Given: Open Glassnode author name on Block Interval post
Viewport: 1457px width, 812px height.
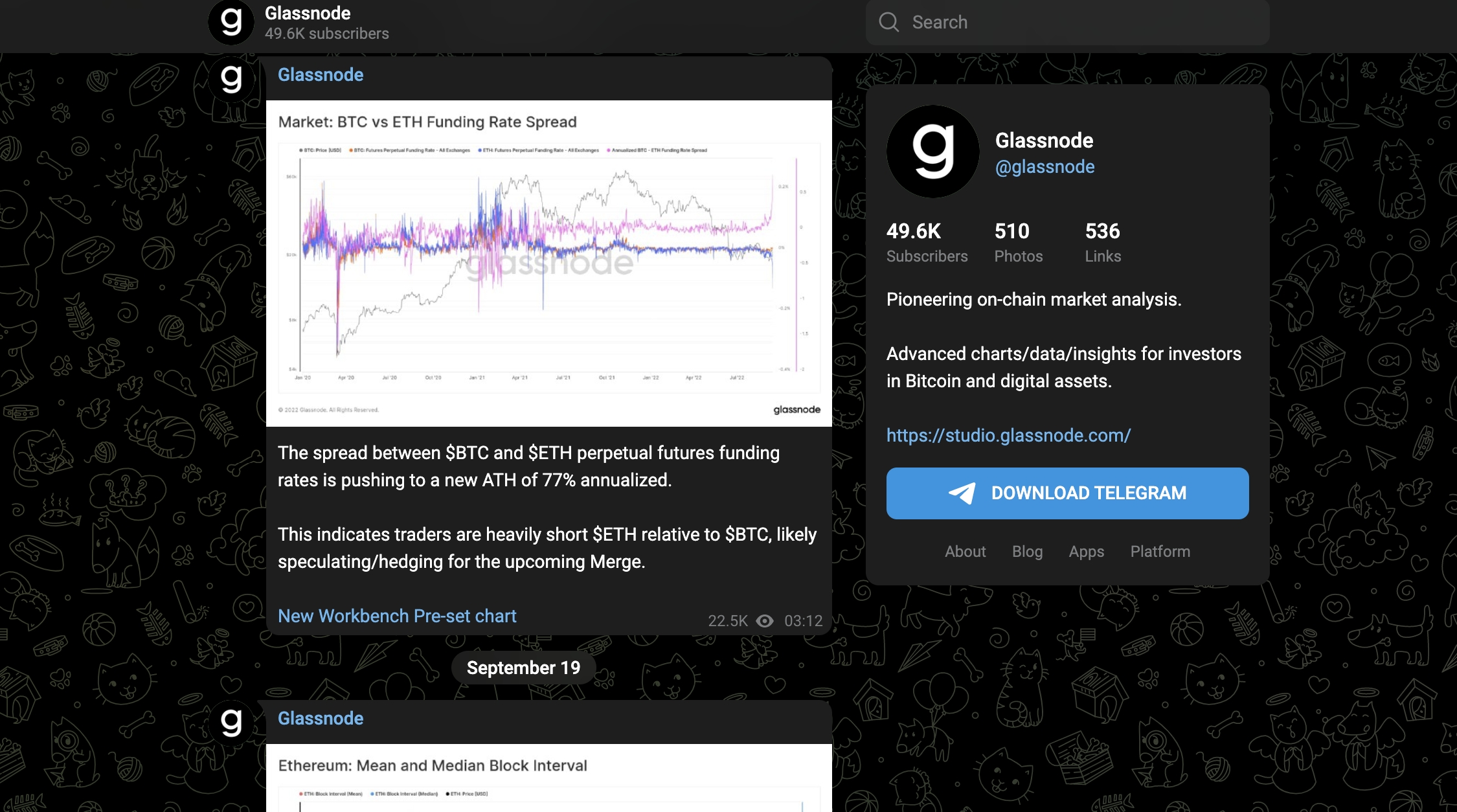Looking at the screenshot, I should pos(321,718).
